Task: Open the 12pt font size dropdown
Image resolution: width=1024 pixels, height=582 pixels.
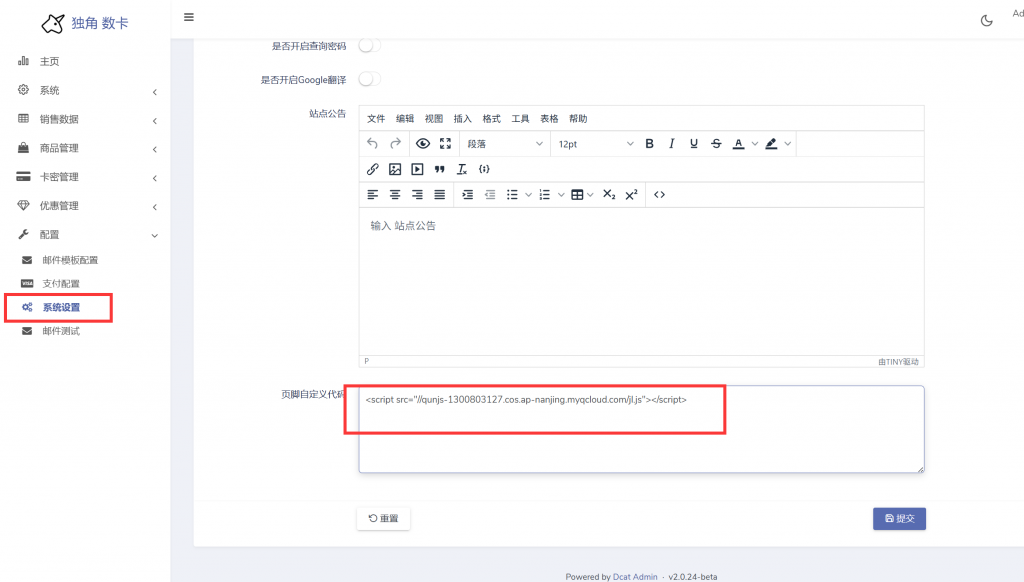Action: coord(594,144)
